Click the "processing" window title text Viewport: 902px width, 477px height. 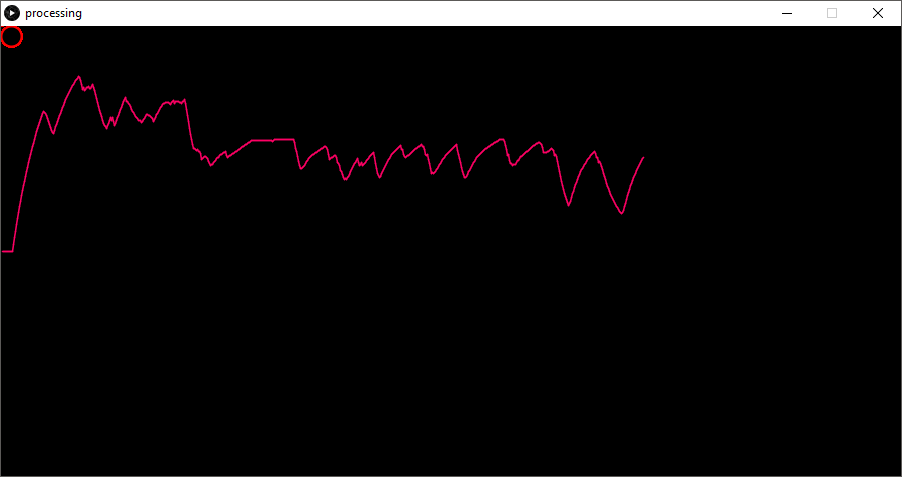53,13
